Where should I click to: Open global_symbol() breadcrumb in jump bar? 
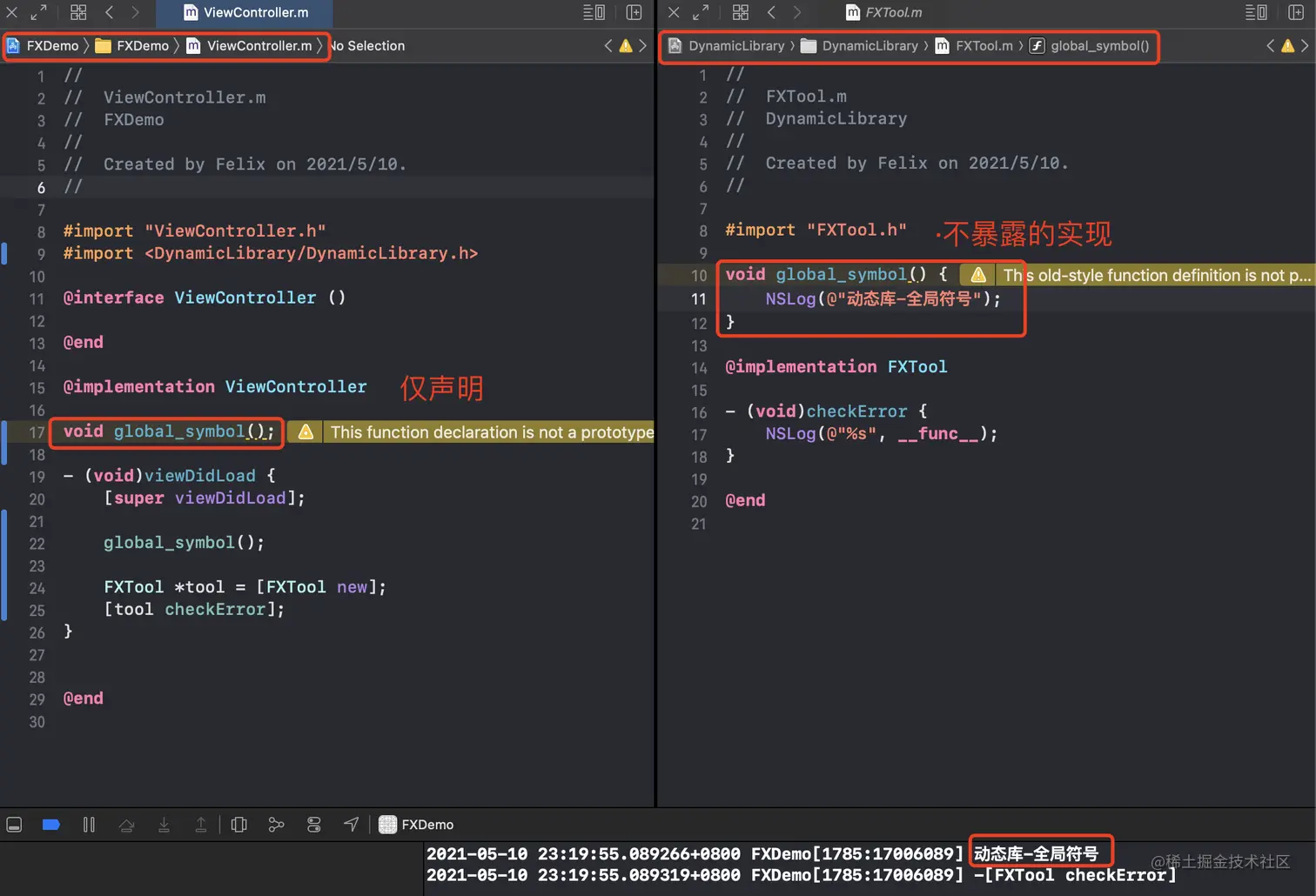pyautogui.click(x=1090, y=46)
